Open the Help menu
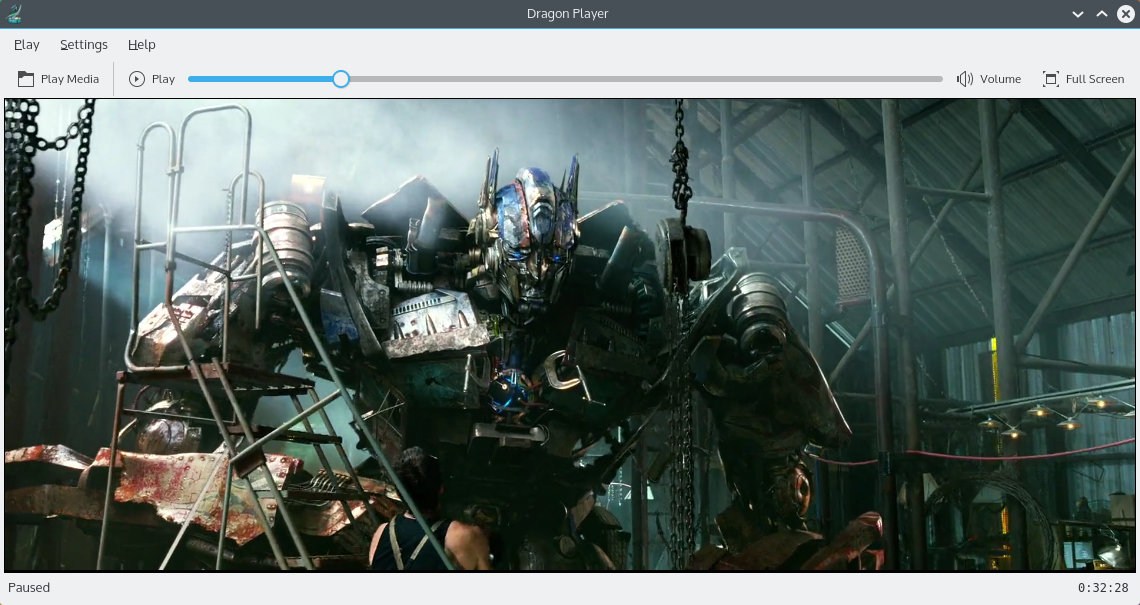This screenshot has width=1140, height=605. [x=142, y=44]
